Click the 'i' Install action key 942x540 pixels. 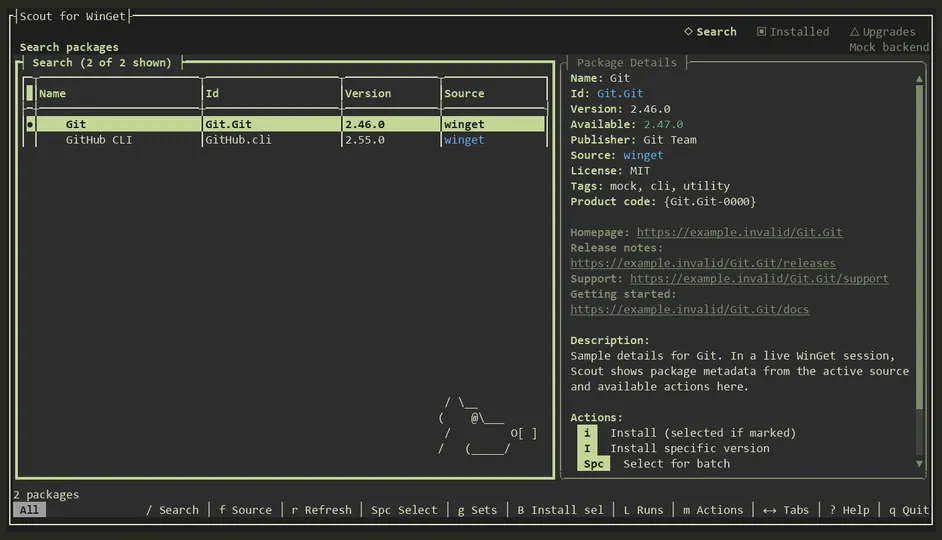tap(587, 433)
